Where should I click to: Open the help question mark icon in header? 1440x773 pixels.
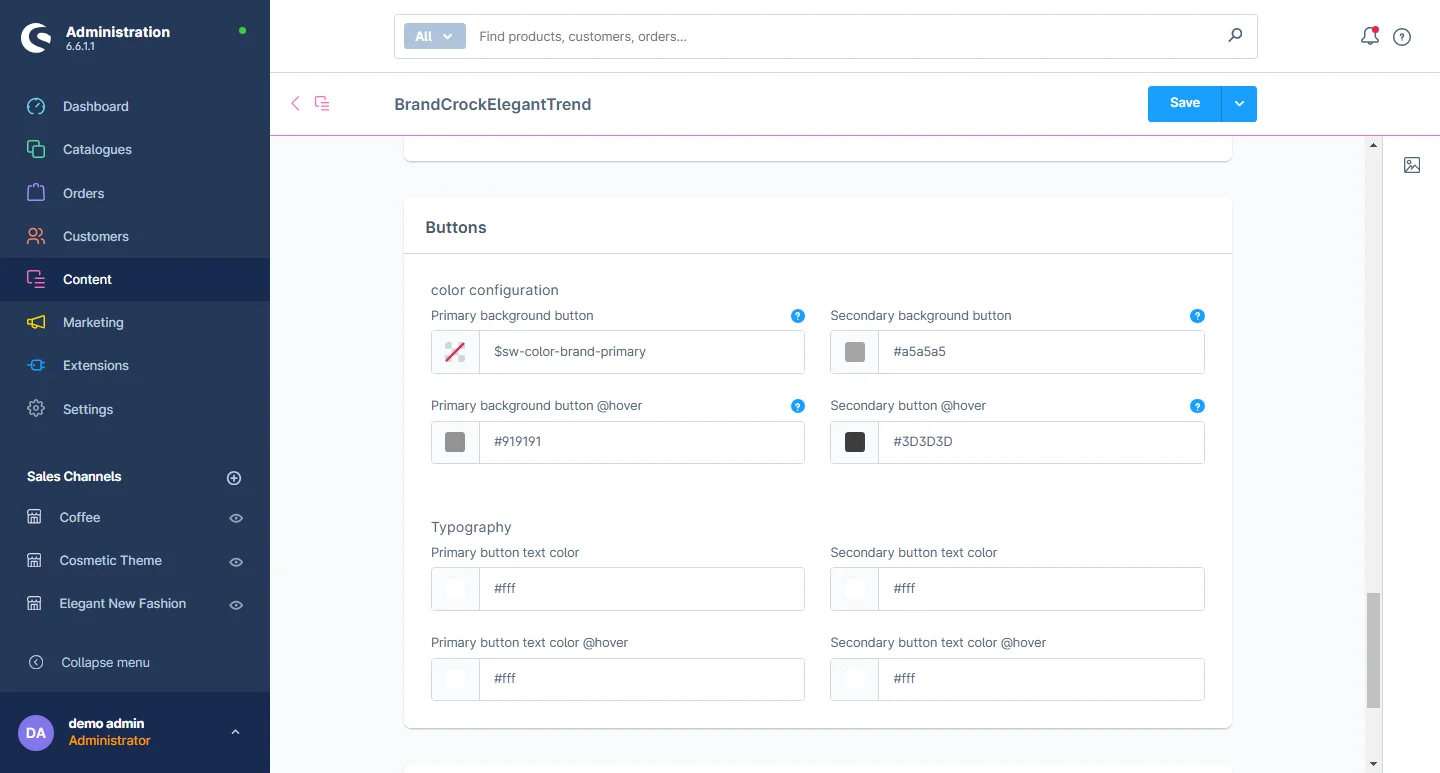1402,37
